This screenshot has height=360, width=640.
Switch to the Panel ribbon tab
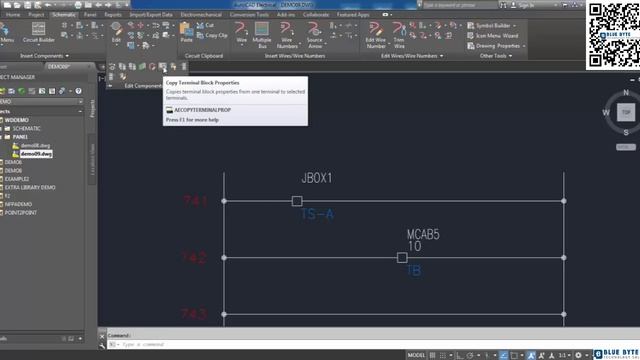tap(90, 15)
